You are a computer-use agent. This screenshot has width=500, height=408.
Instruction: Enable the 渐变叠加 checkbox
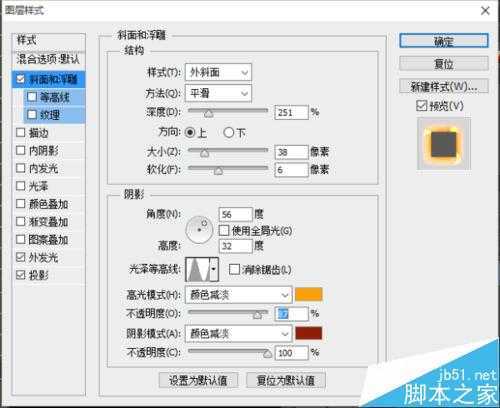click(x=21, y=222)
